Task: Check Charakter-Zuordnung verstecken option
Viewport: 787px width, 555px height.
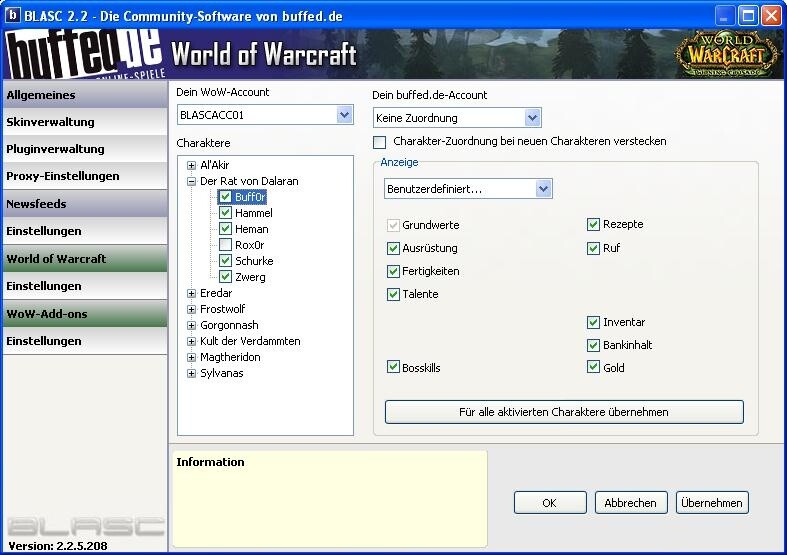Action: coord(380,142)
